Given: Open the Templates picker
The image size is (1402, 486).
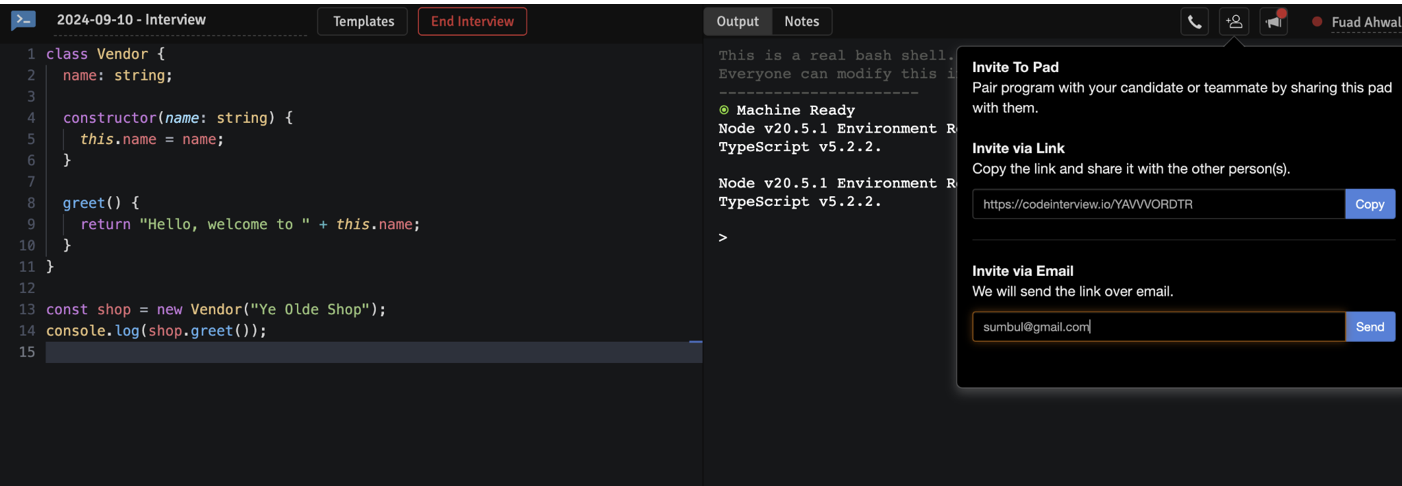Looking at the screenshot, I should [363, 21].
